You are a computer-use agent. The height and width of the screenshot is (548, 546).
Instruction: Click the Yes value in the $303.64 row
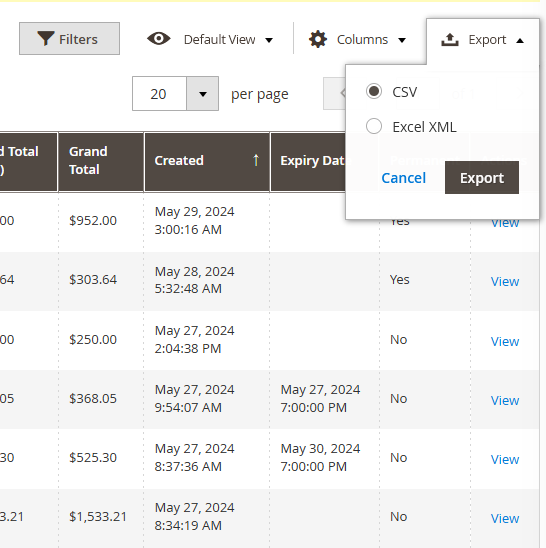pyautogui.click(x=400, y=280)
